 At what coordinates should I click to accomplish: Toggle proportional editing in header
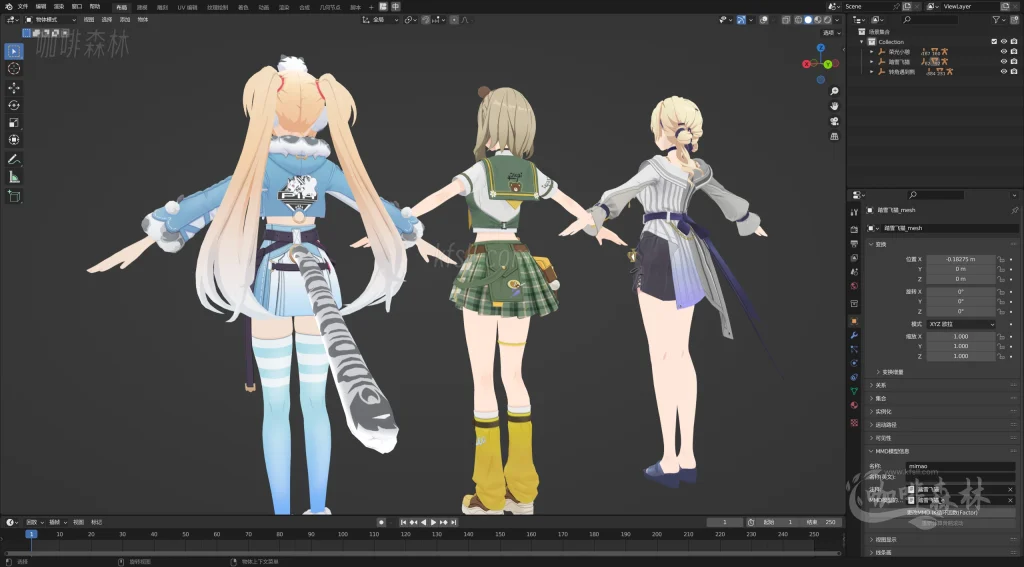(455, 20)
